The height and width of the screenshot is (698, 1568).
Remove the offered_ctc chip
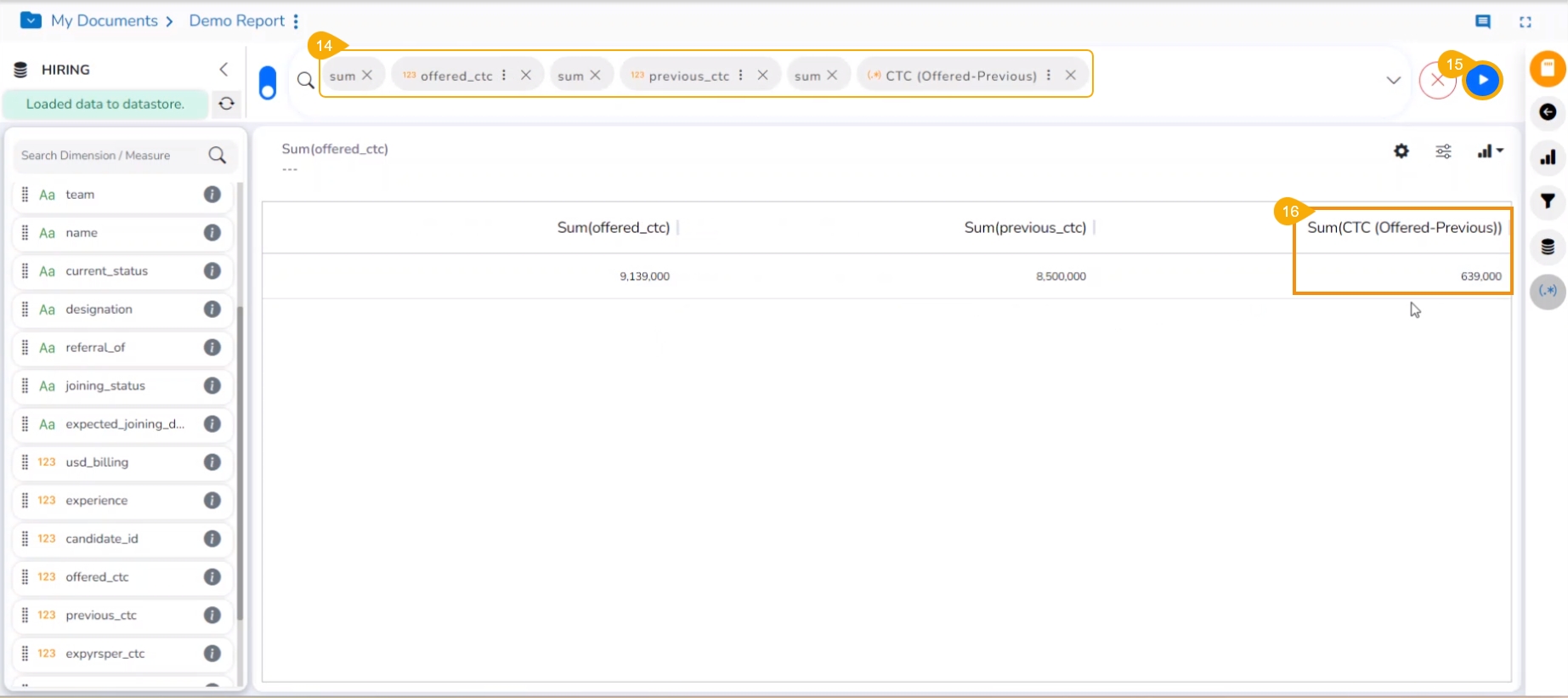point(526,75)
